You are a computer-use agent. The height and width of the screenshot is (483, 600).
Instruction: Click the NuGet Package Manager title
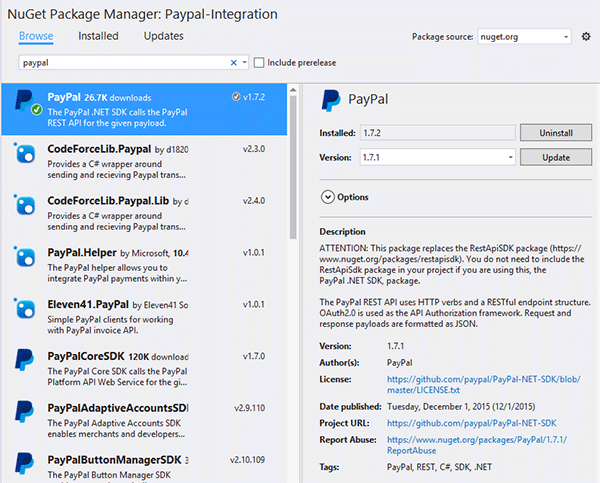coord(142,14)
